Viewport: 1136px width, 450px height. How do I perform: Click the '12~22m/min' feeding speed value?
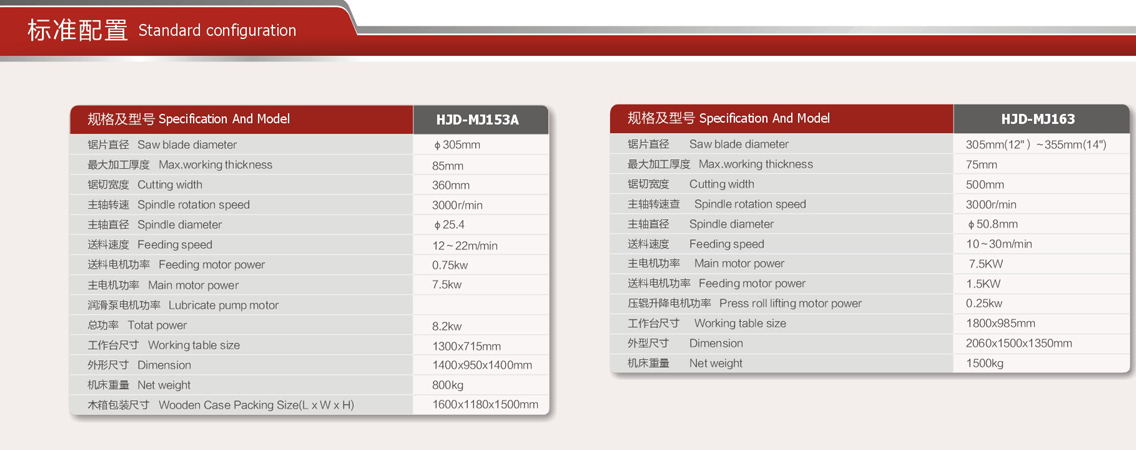(x=464, y=246)
